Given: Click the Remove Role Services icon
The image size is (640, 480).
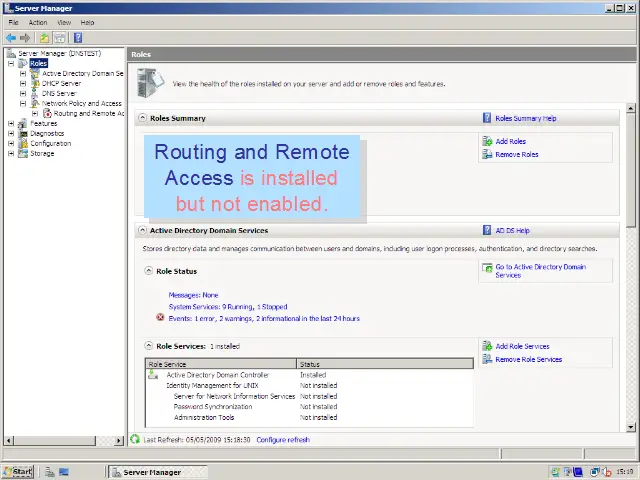Looking at the screenshot, I should click(x=487, y=359).
